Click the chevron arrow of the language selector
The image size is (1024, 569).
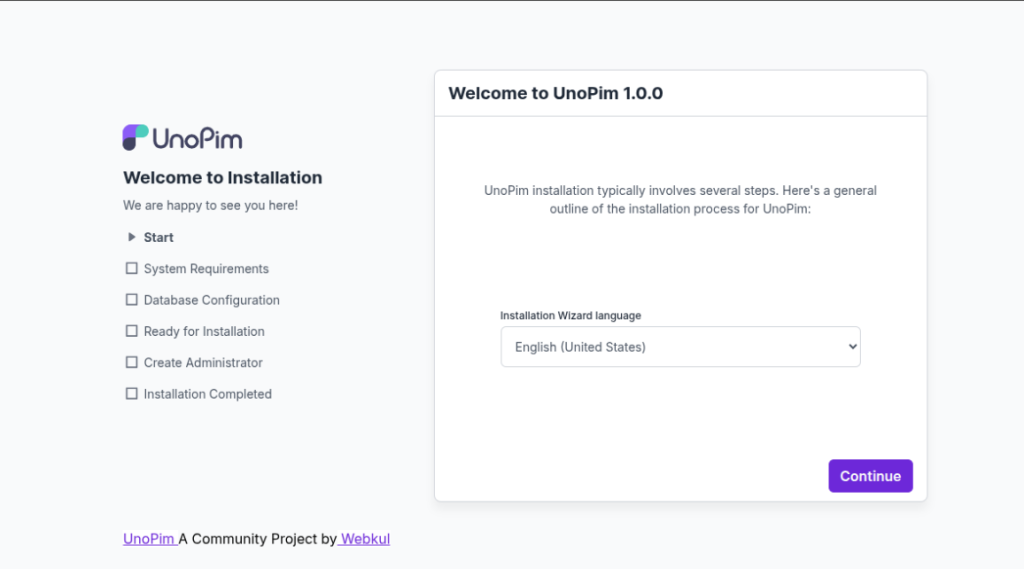click(x=852, y=347)
